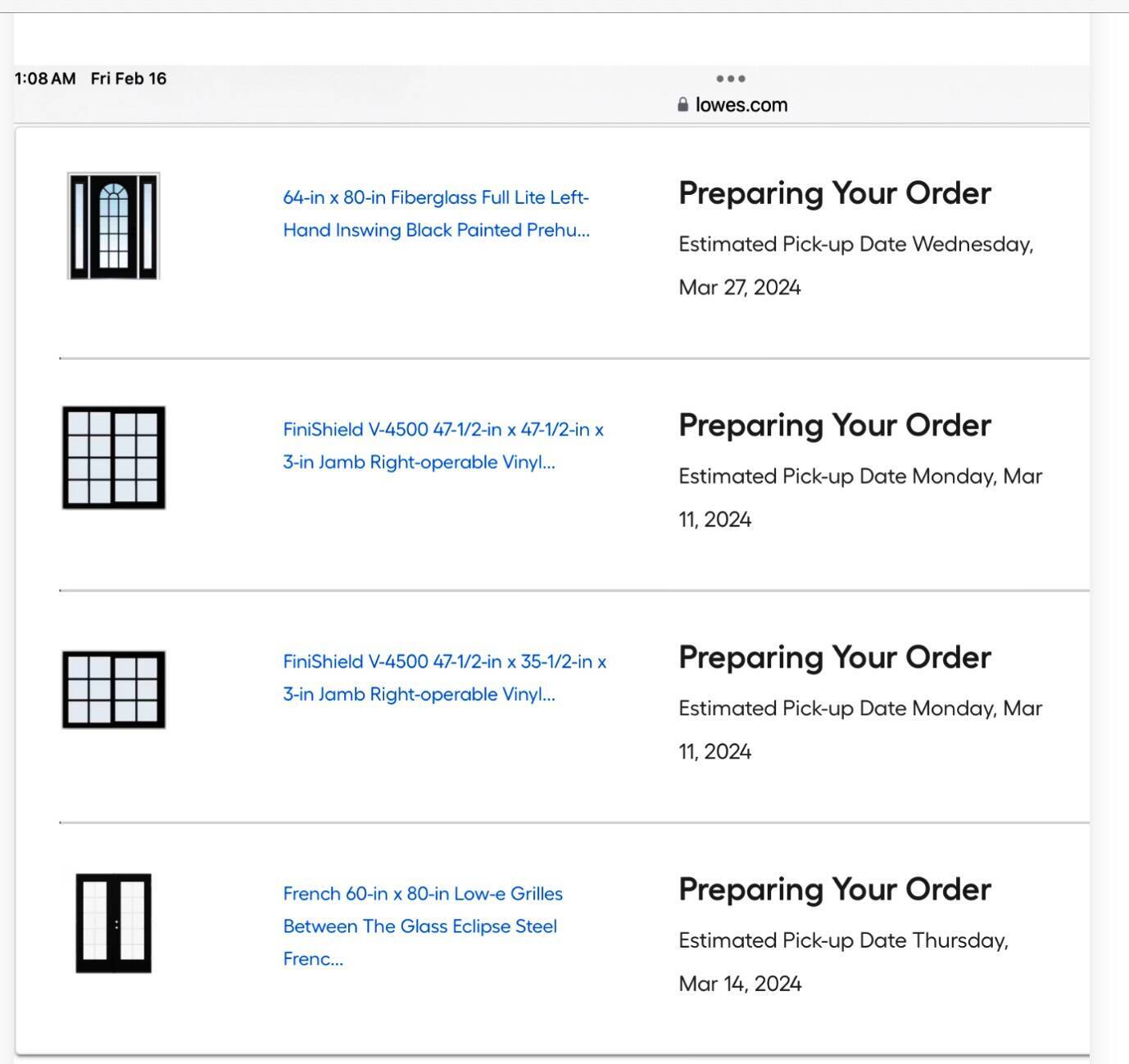This screenshot has width=1129, height=1064.
Task: Click Preparing Your Order for the fiberglass door
Action: [x=834, y=193]
